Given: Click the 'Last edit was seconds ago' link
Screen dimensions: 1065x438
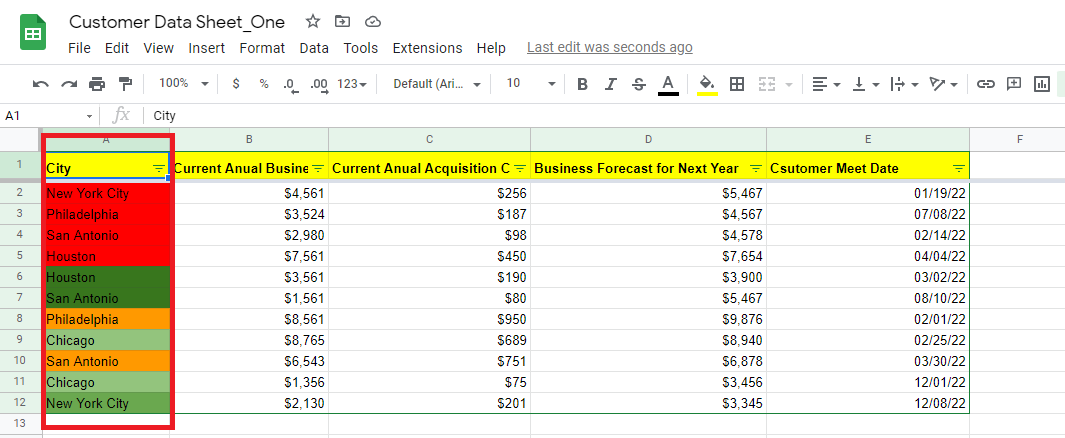Looking at the screenshot, I should point(609,47).
